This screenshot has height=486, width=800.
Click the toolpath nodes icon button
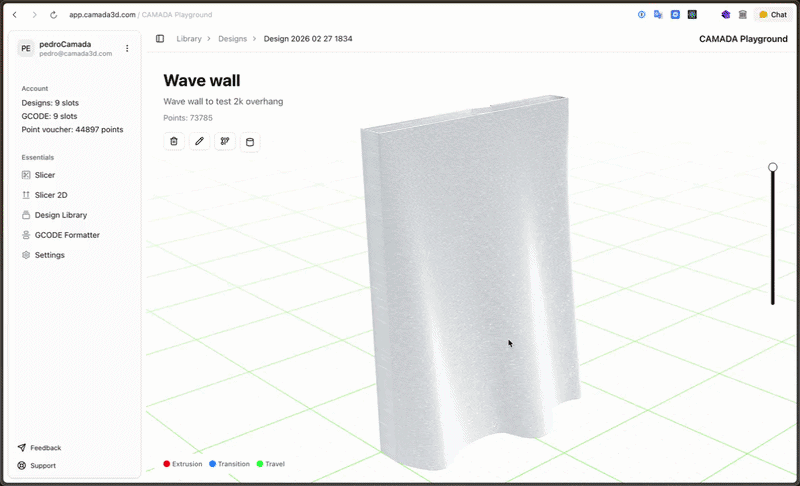pos(225,141)
